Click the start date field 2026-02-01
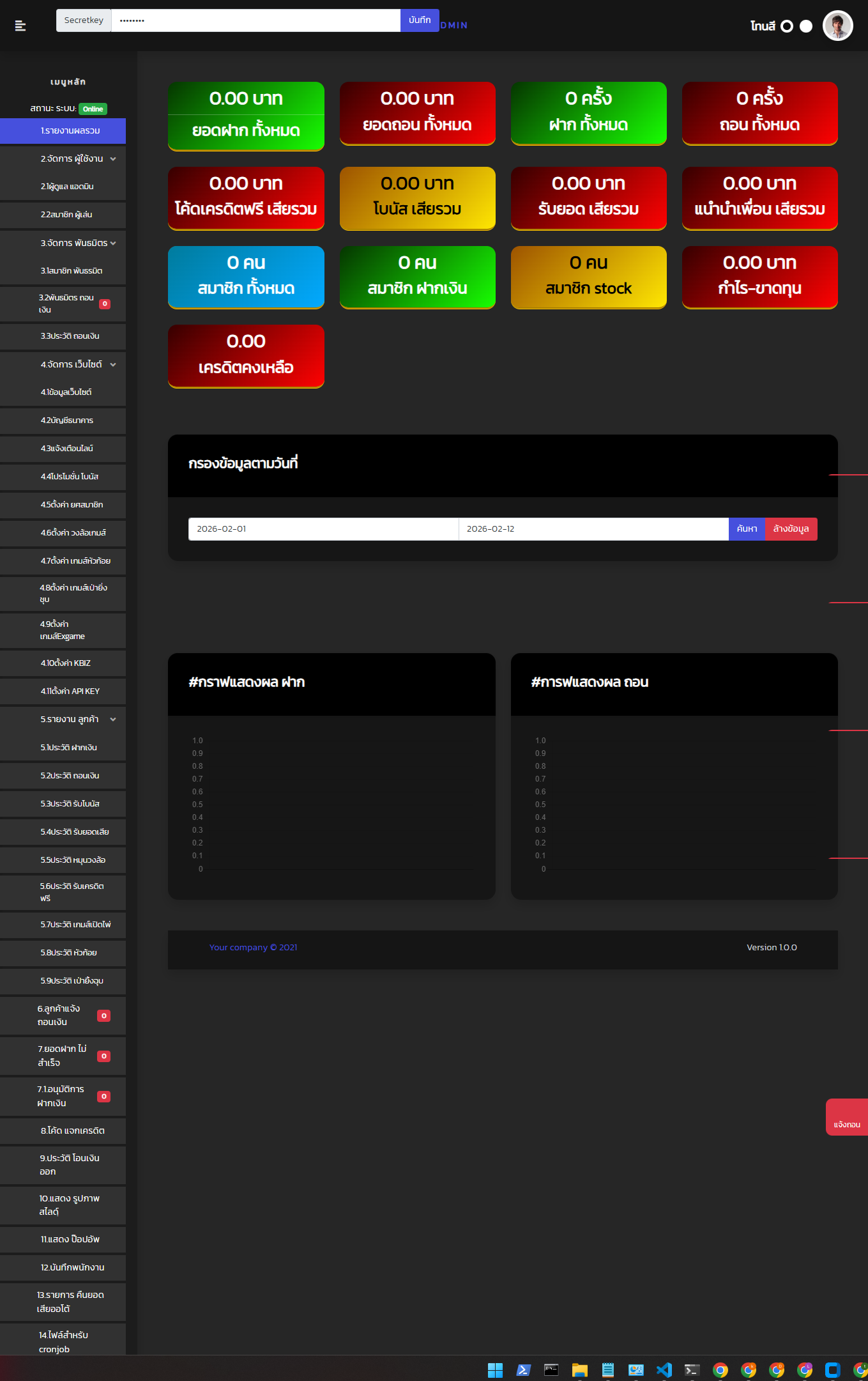The image size is (868, 1381). (323, 529)
